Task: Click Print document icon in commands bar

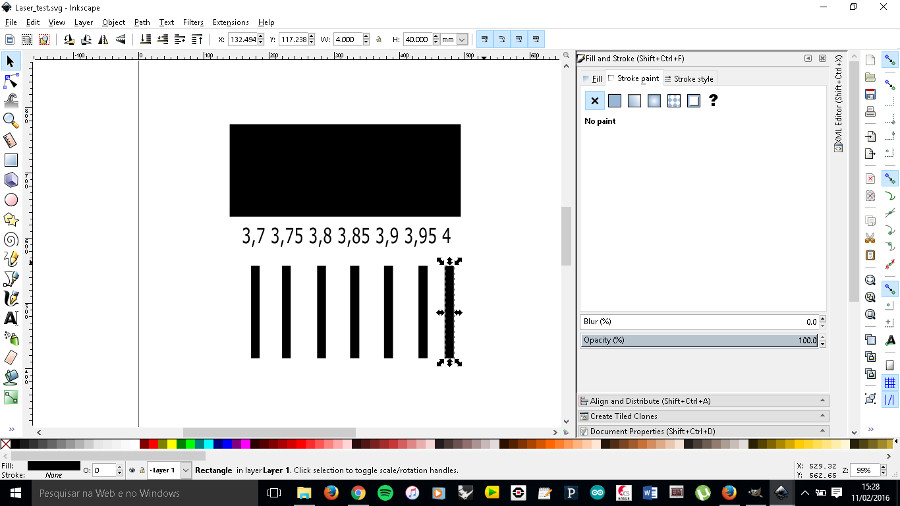Action: [870, 112]
